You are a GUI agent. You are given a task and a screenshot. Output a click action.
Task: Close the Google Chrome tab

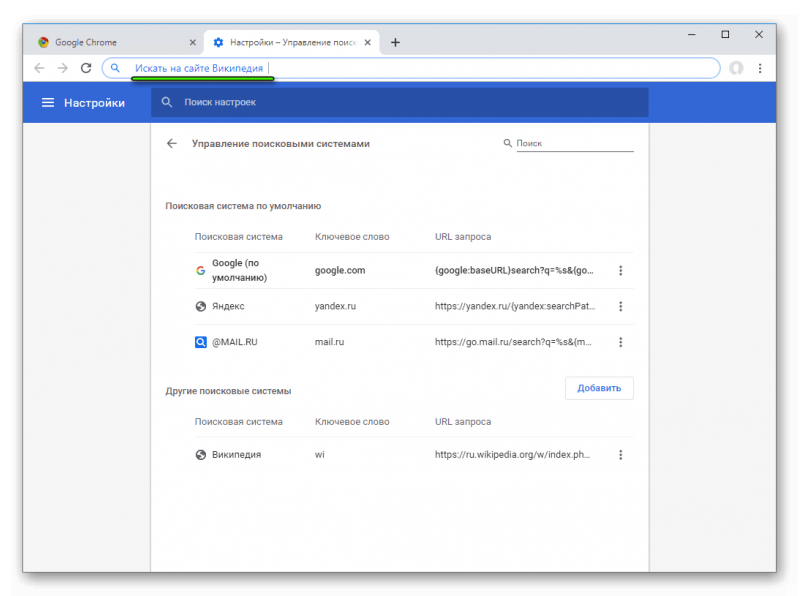[x=192, y=42]
